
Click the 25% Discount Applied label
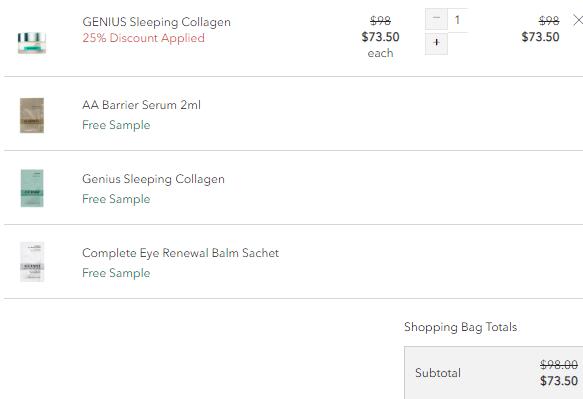coord(144,38)
